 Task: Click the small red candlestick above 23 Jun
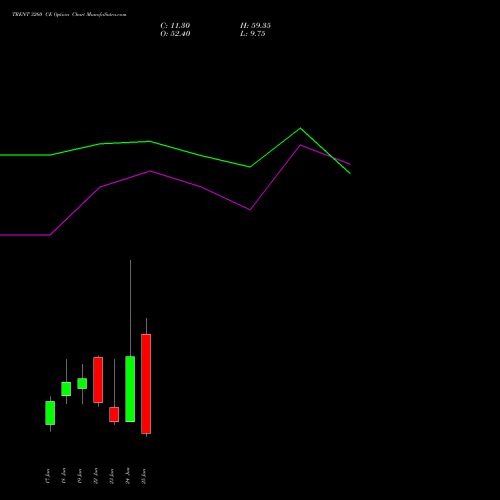(x=114, y=414)
